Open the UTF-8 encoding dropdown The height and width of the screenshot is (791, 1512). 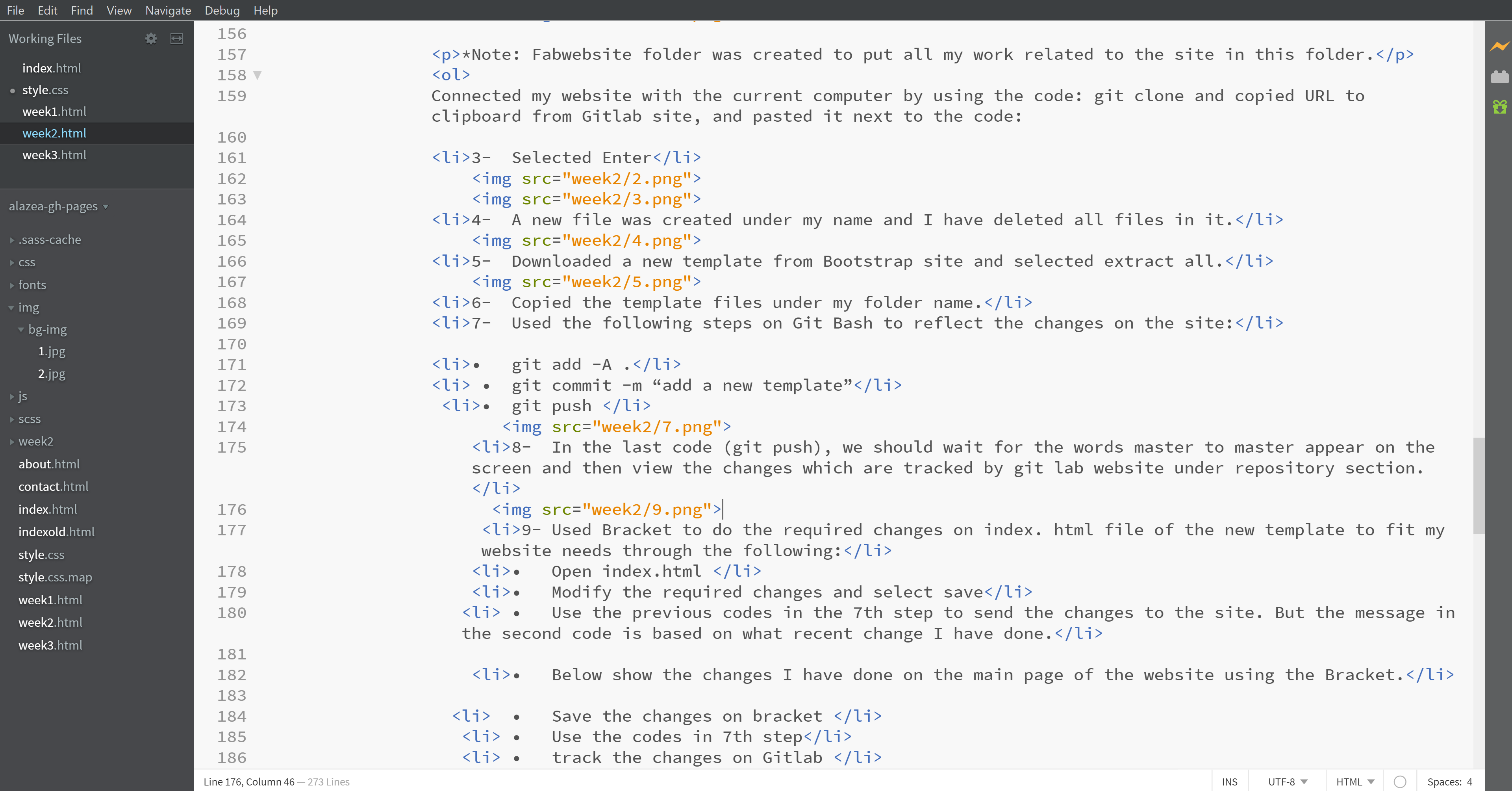pyautogui.click(x=1287, y=782)
